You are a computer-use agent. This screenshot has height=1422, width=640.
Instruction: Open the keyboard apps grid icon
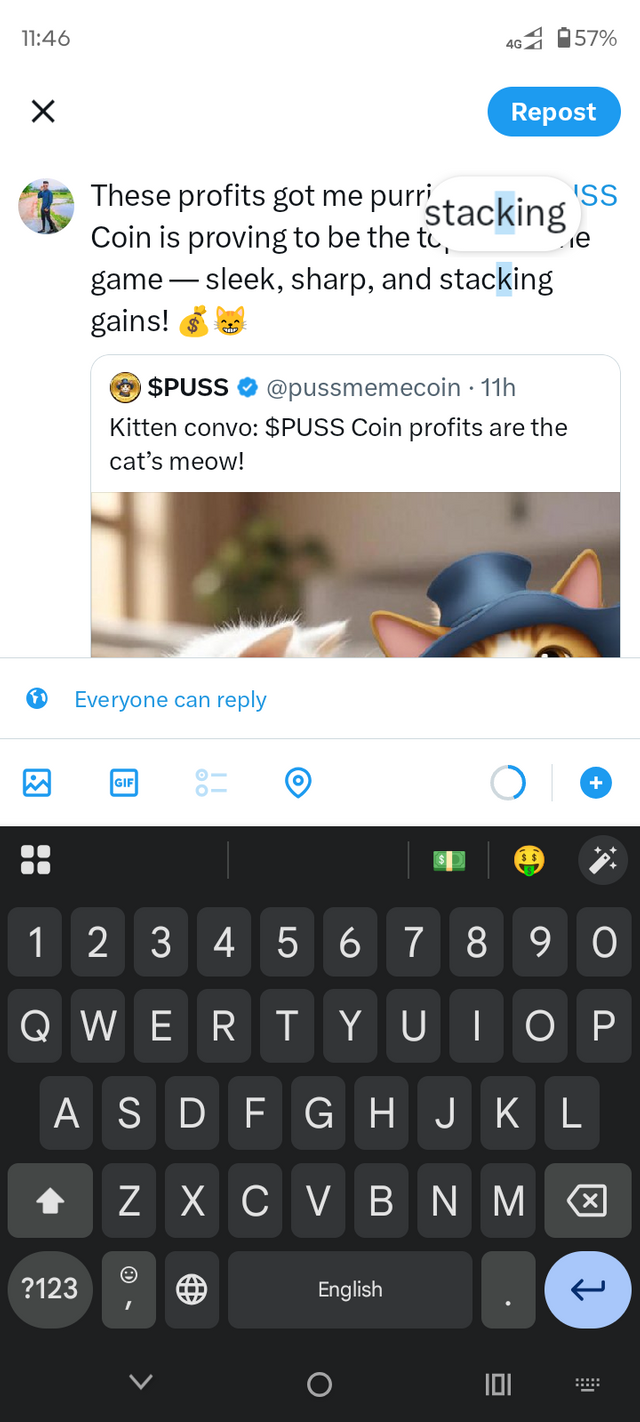tap(36, 859)
